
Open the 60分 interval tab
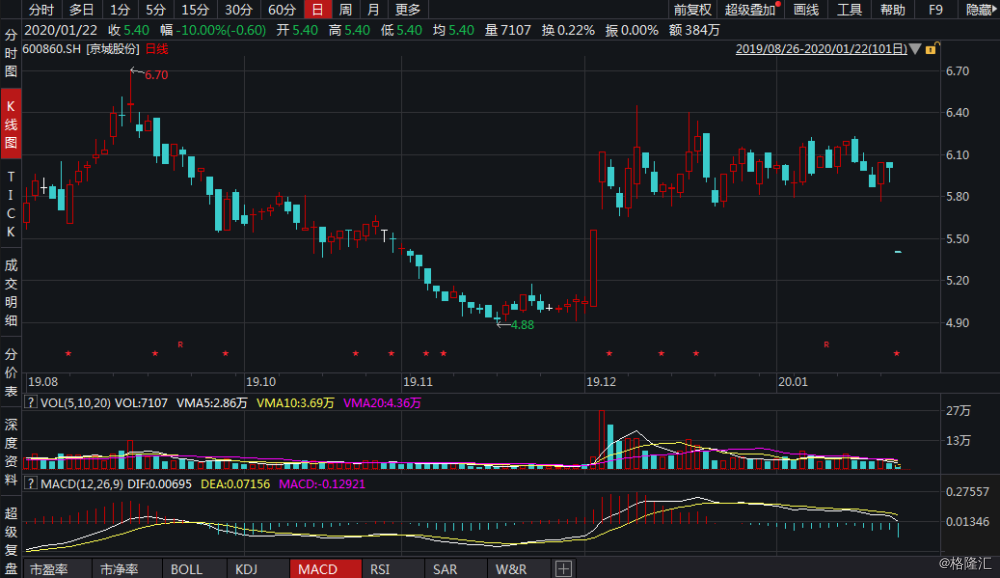[281, 10]
